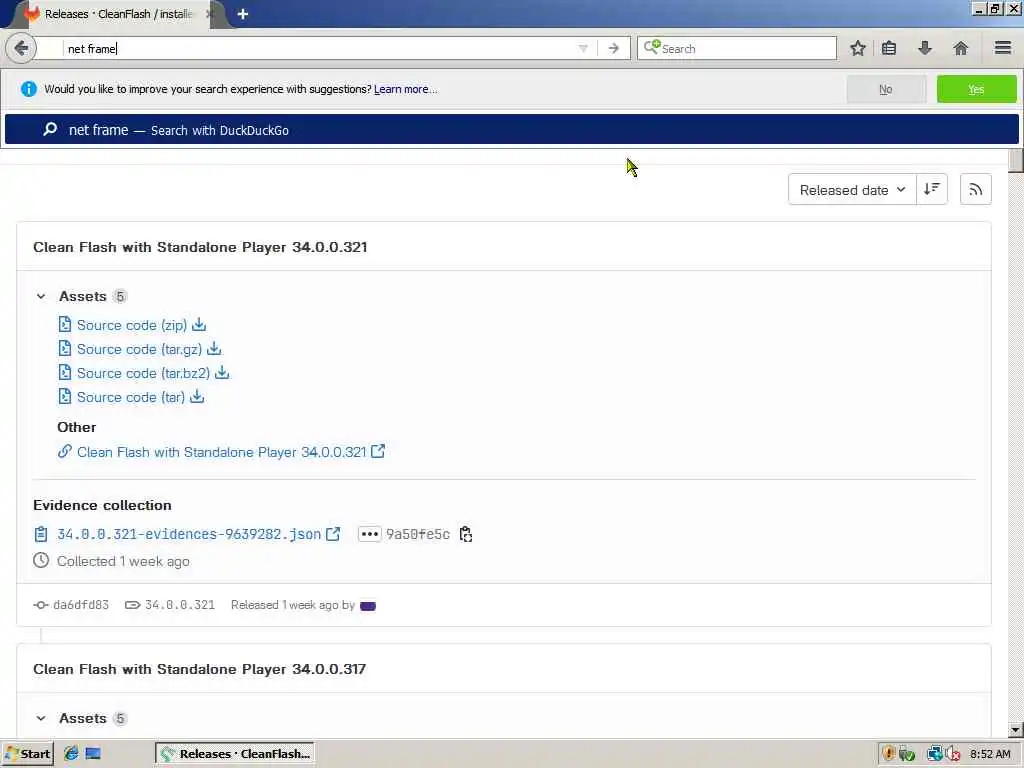1024x768 pixels.
Task: Bookmark this page with the star icon
Action: point(858,48)
